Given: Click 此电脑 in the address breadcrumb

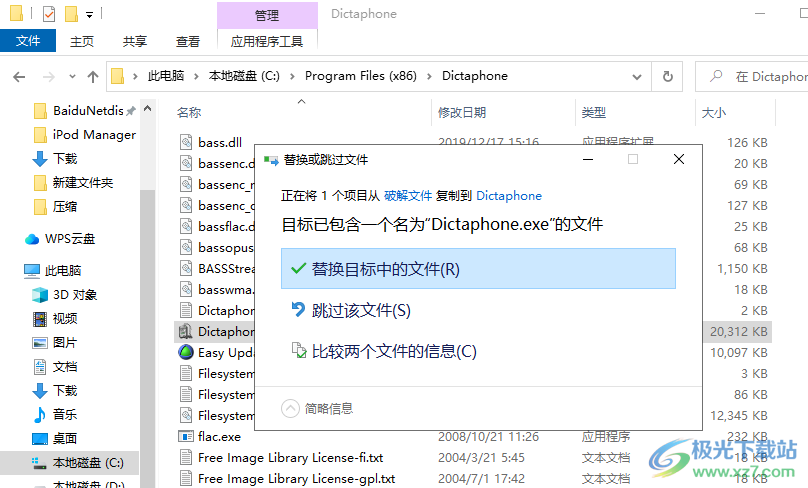Looking at the screenshot, I should 166,76.
